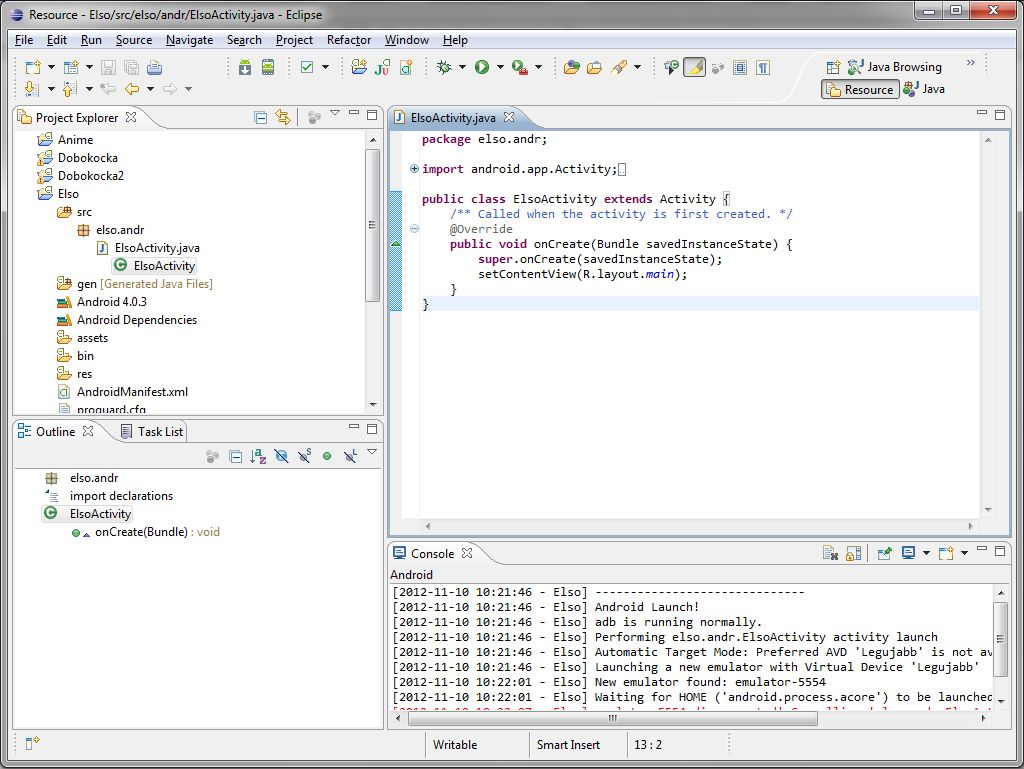Click the New wizard toolbar icon
The width and height of the screenshot is (1024, 769).
33,67
